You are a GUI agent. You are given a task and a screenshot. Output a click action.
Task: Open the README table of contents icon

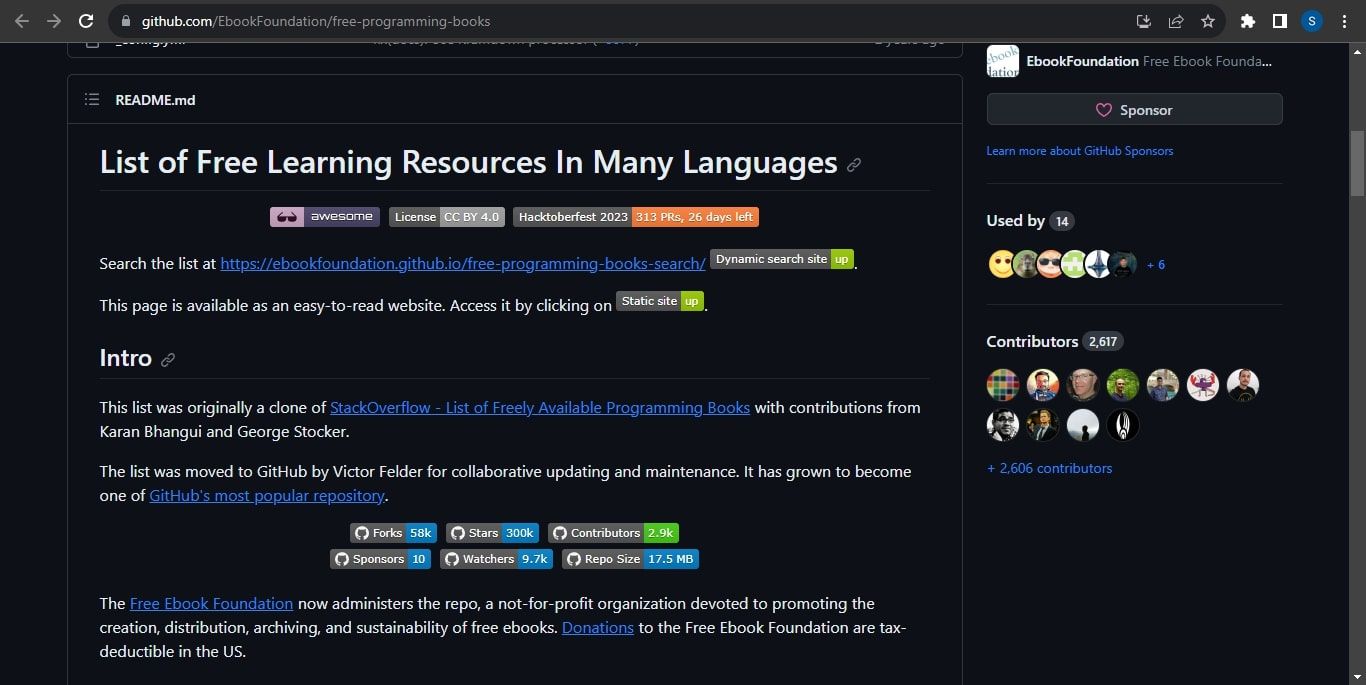91,99
